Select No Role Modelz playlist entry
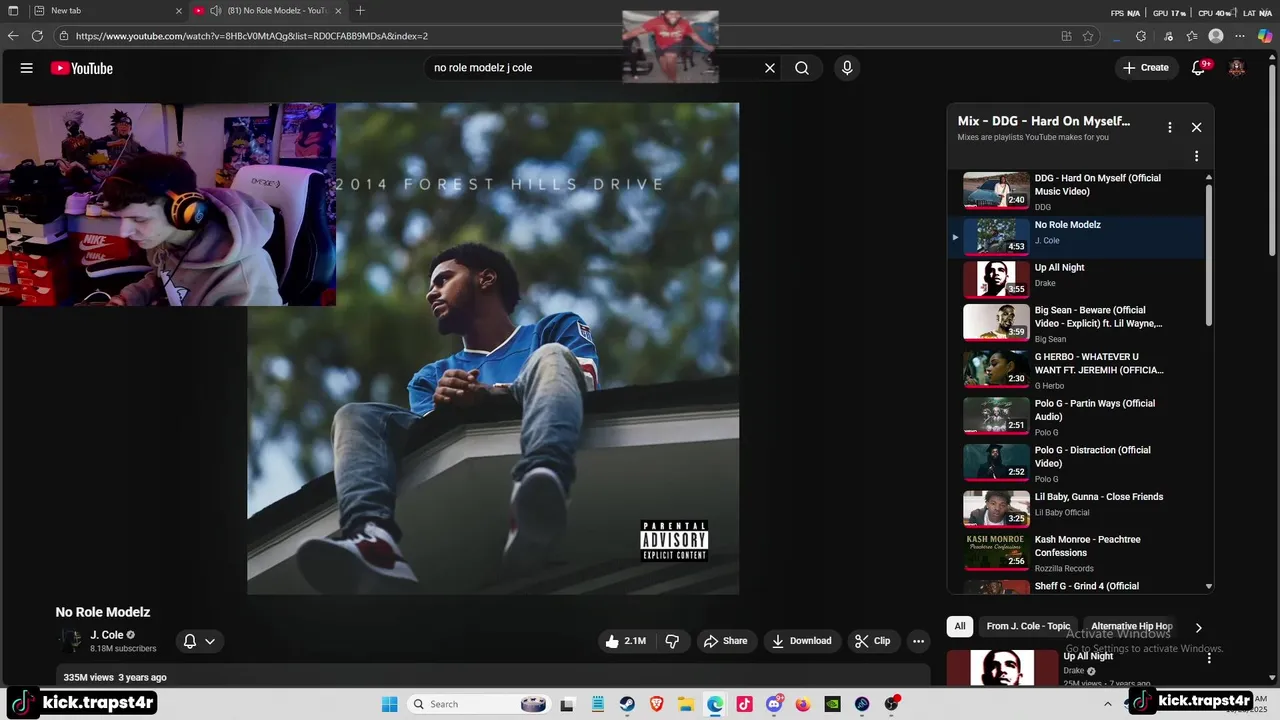 [x=1075, y=237]
